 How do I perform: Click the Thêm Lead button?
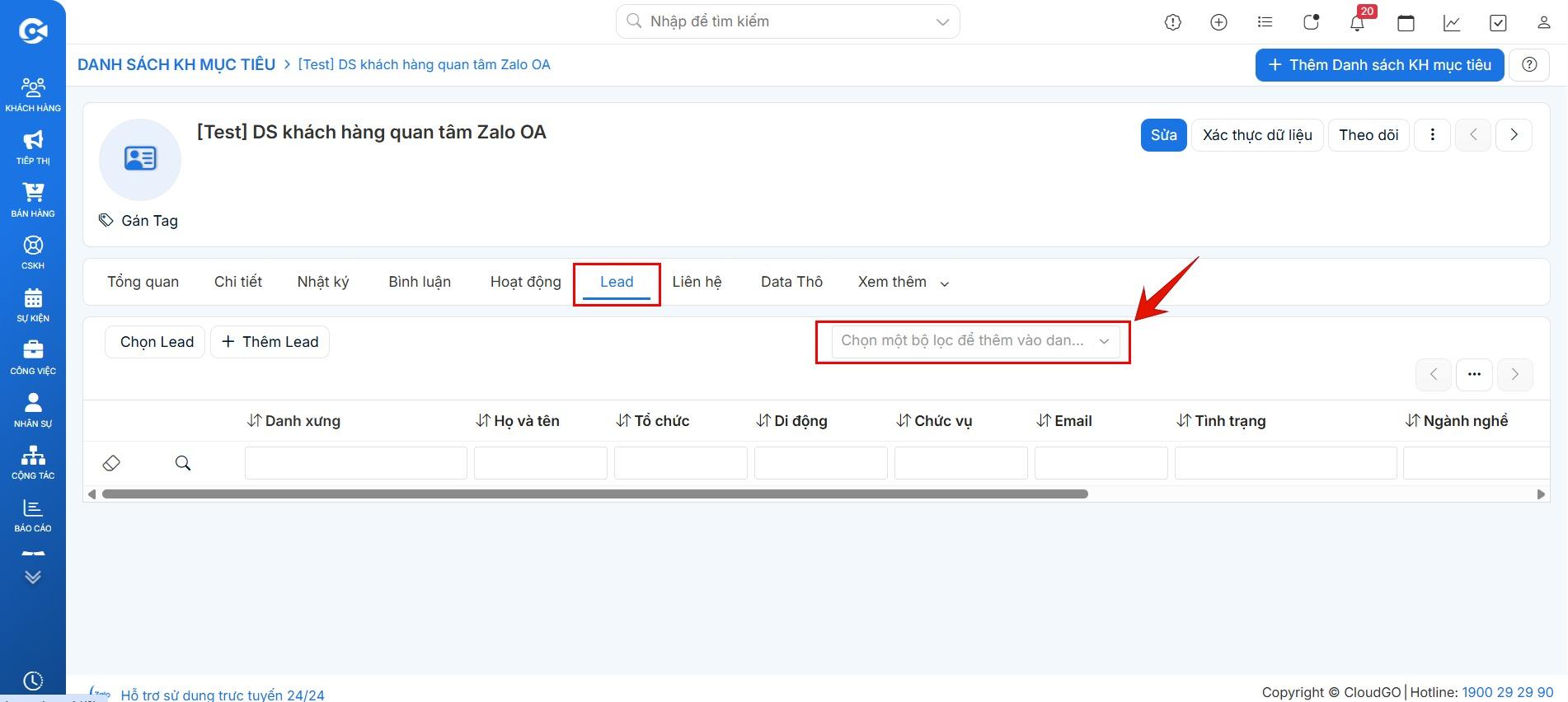(270, 342)
